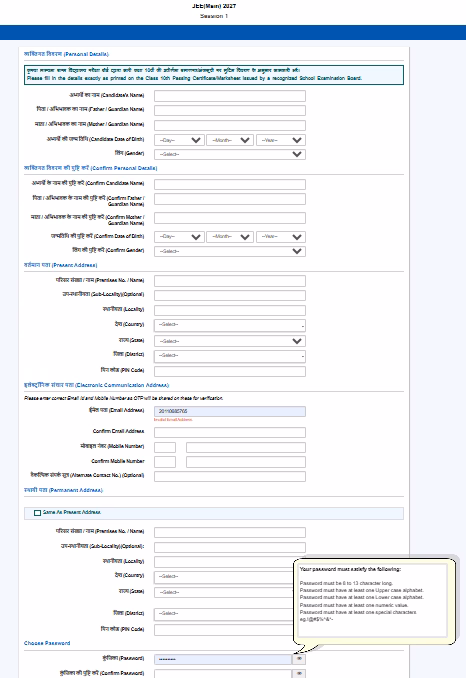Viewport: 466px width, 678px height.
Task: Open the Confirm Gender dropdown
Action: (230, 251)
